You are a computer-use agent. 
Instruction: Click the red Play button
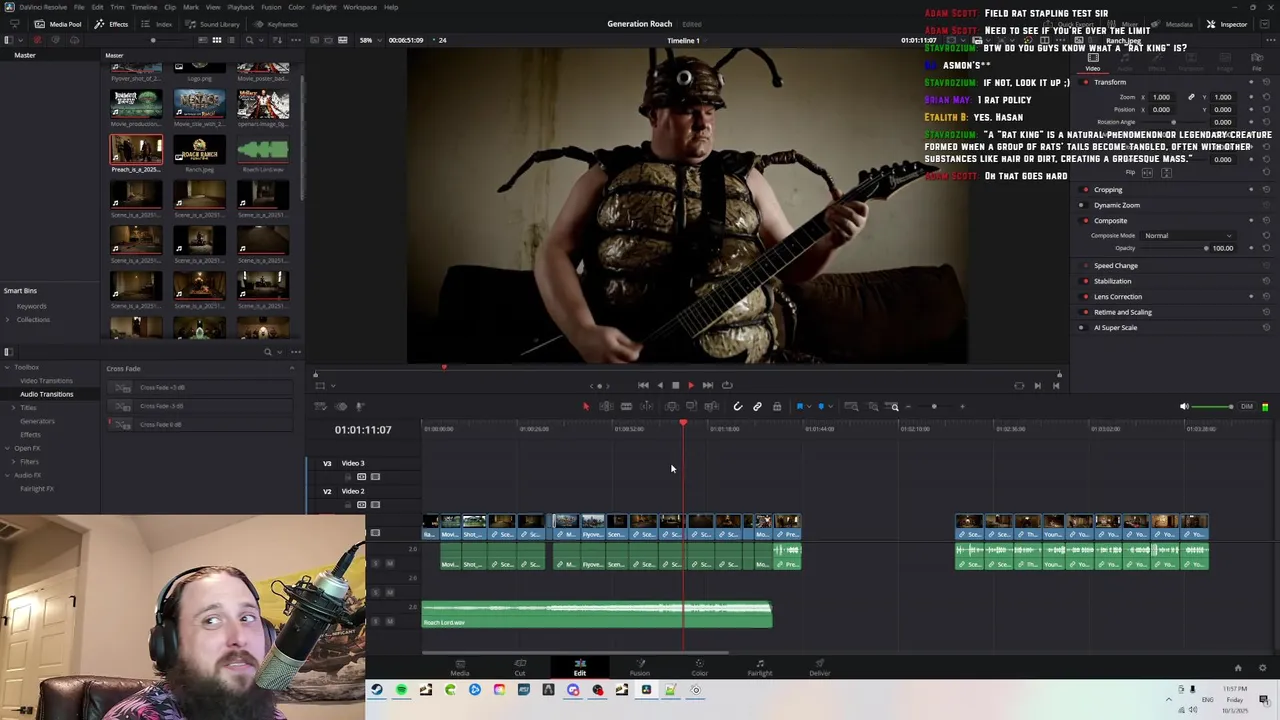click(690, 385)
